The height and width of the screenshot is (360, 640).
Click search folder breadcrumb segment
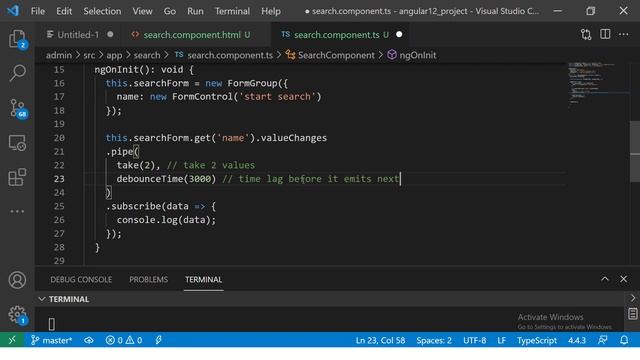tap(147, 55)
